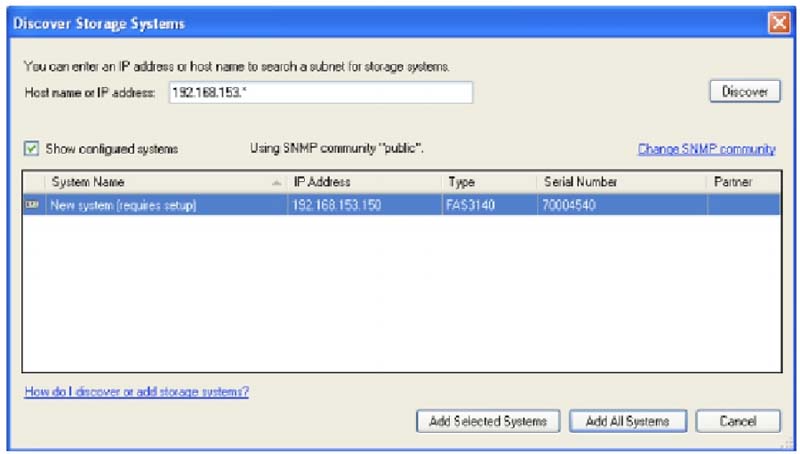This screenshot has width=800, height=454.
Task: Click serial number 70004540 cell
Action: 568,205
